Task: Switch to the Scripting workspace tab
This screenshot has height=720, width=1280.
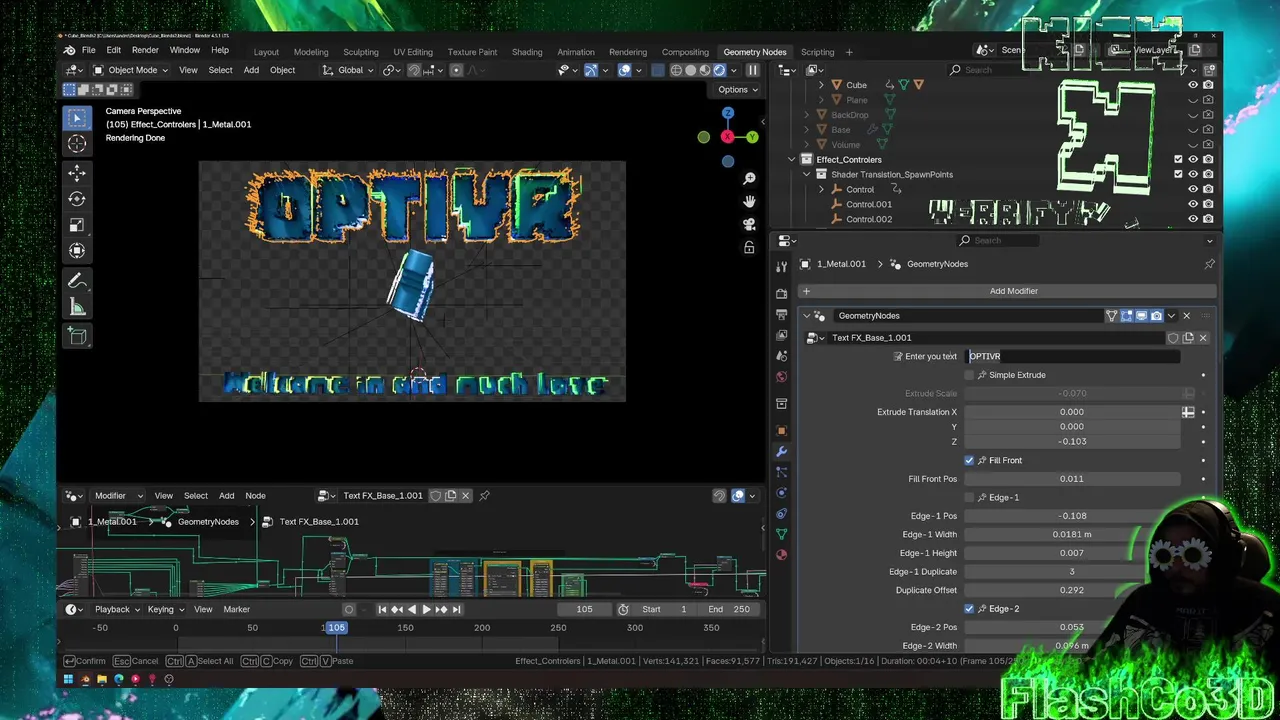Action: tap(817, 52)
